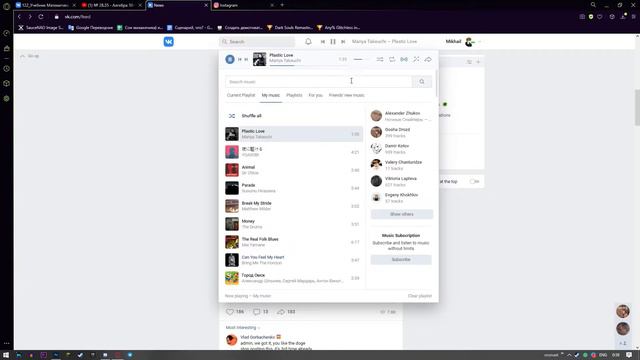Screen dimensions: 640x360
Task: Open Alexander Zhukov's music
Action: (401, 116)
